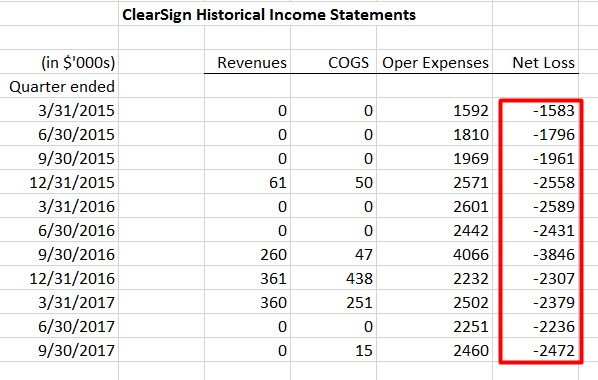598x380 pixels.
Task: Click the net loss cell -2472
Action: pos(535,350)
